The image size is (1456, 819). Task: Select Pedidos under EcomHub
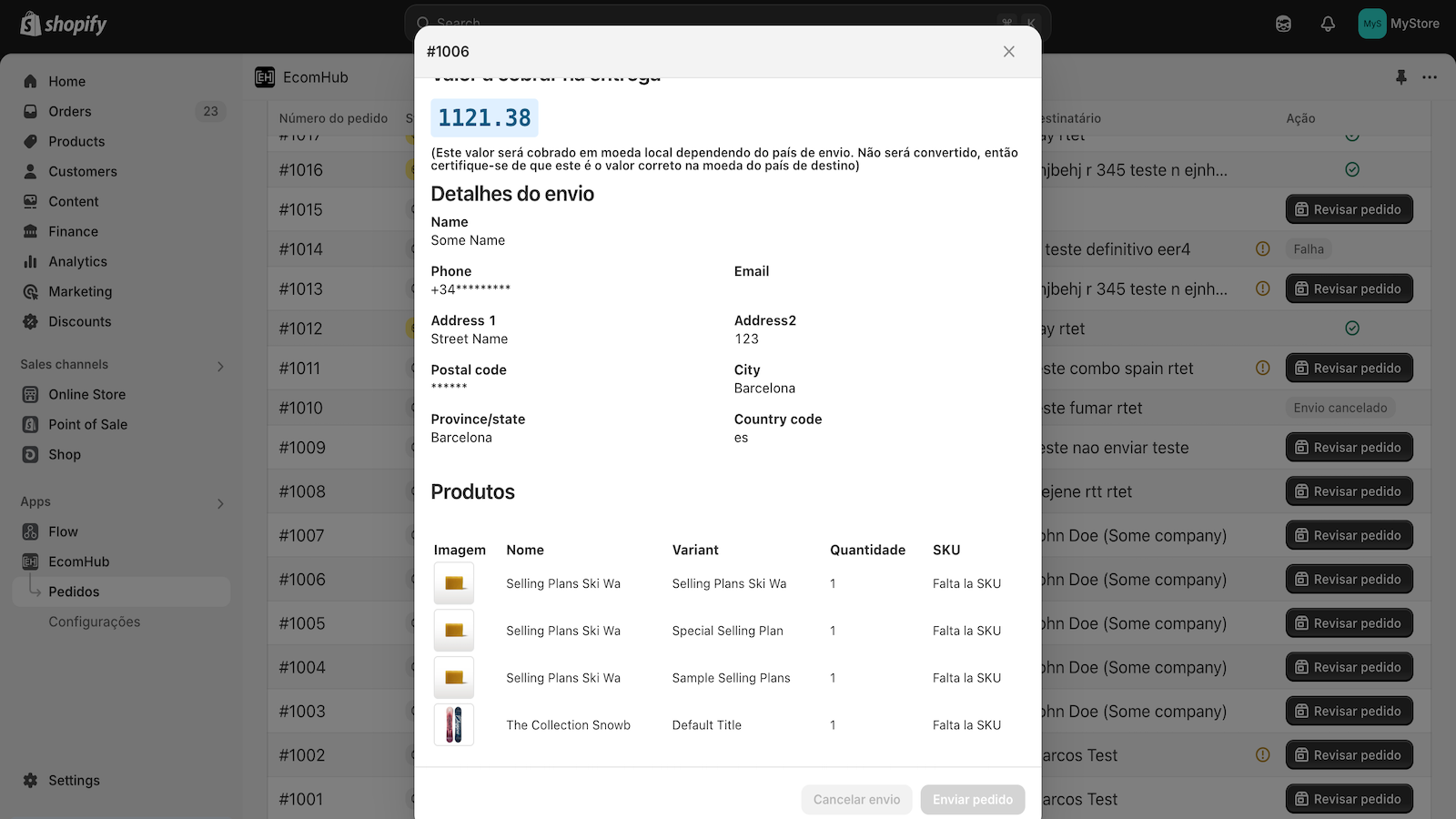[121, 591]
